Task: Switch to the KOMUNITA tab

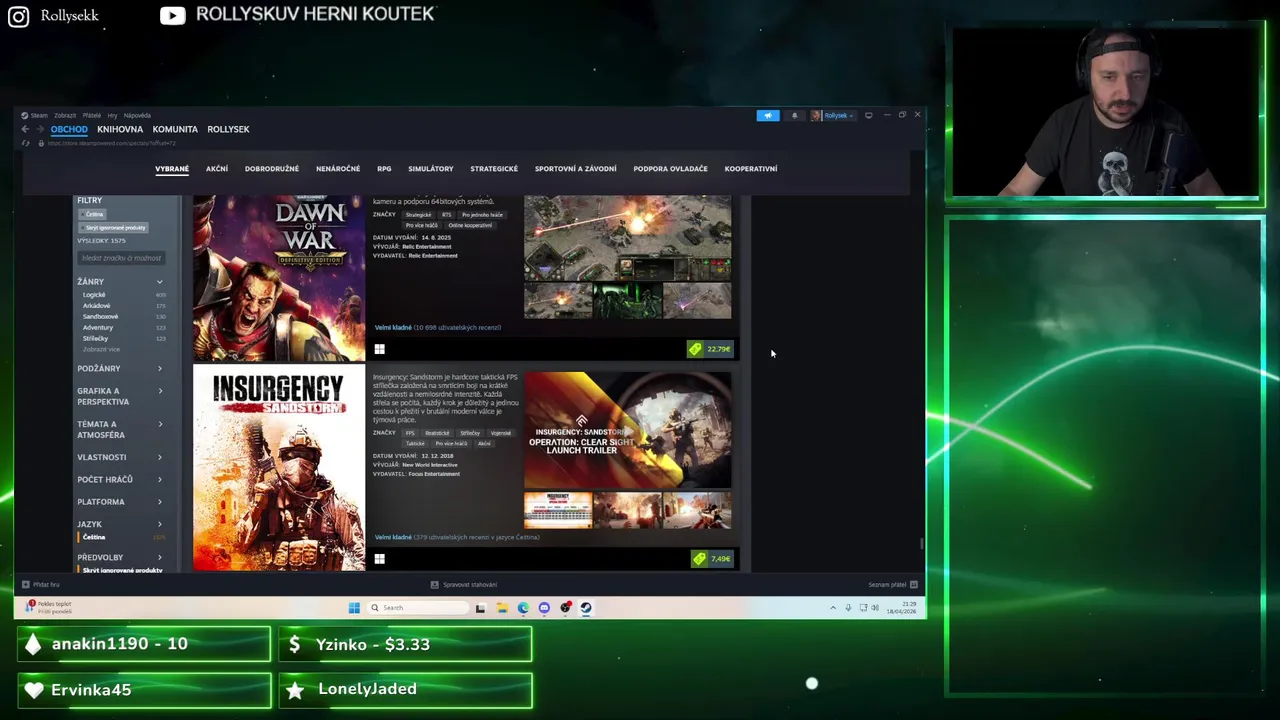Action: pos(175,129)
